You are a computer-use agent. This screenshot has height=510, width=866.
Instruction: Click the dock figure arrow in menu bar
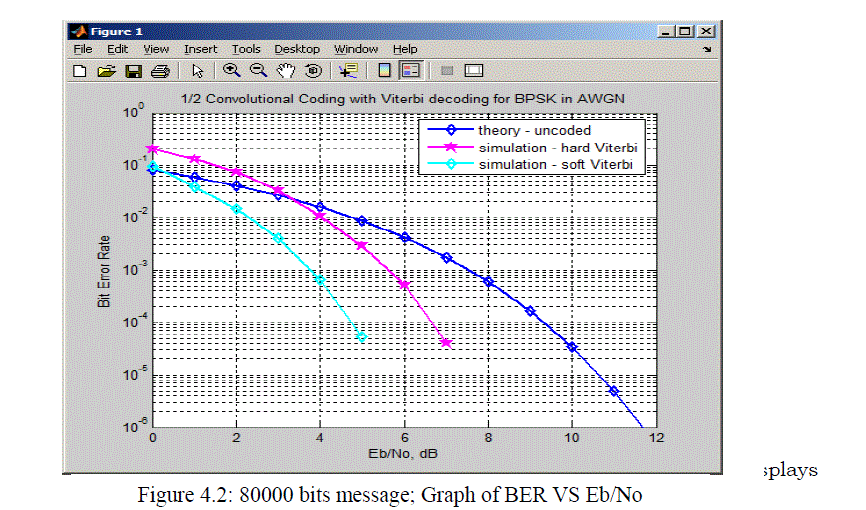(707, 49)
